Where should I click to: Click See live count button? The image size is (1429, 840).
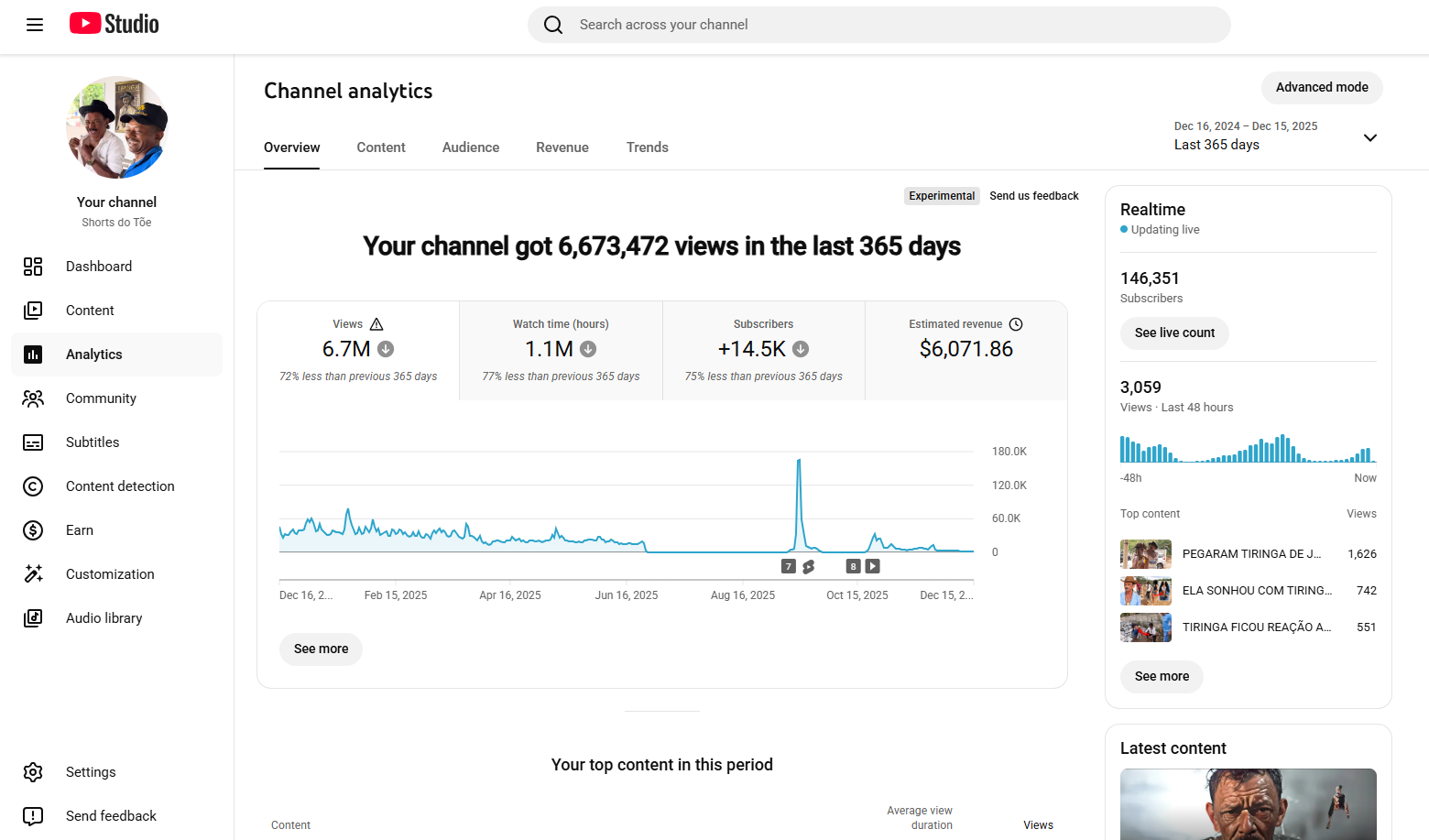pyautogui.click(x=1174, y=333)
